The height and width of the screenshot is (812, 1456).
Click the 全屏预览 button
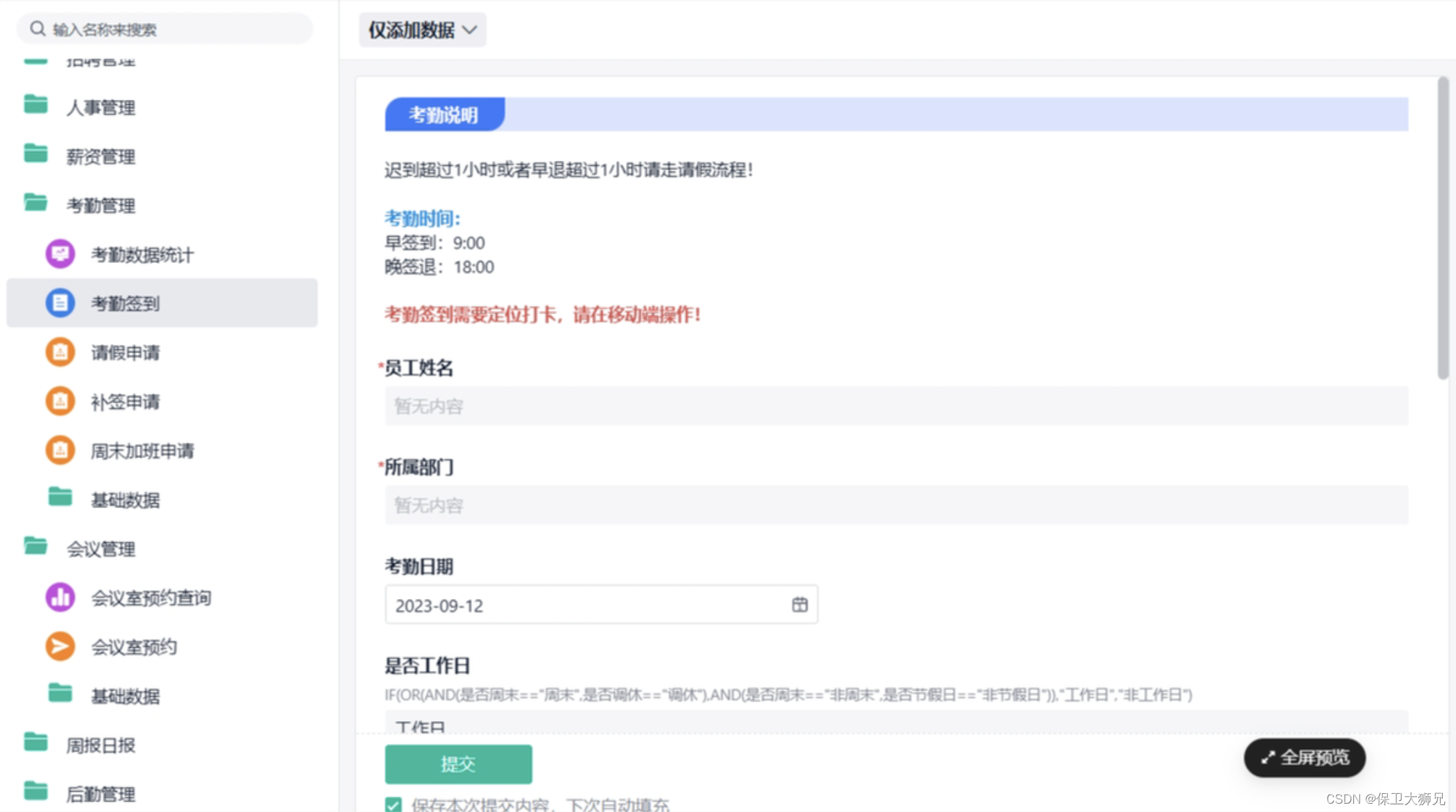tap(1304, 758)
